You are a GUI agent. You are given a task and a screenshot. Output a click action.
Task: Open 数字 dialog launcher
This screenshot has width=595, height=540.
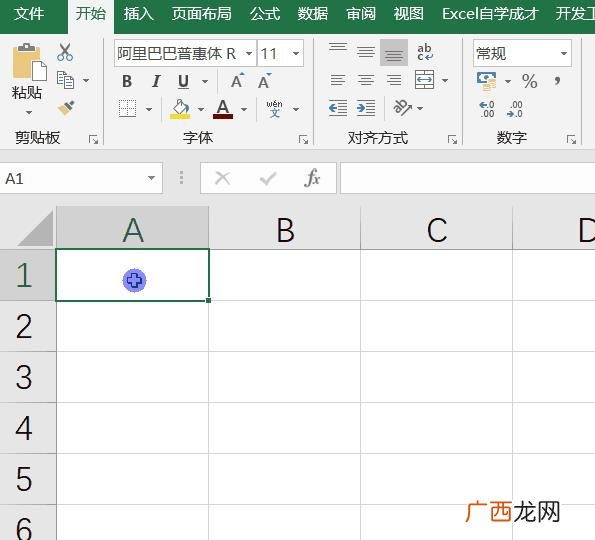pyautogui.click(x=571, y=140)
